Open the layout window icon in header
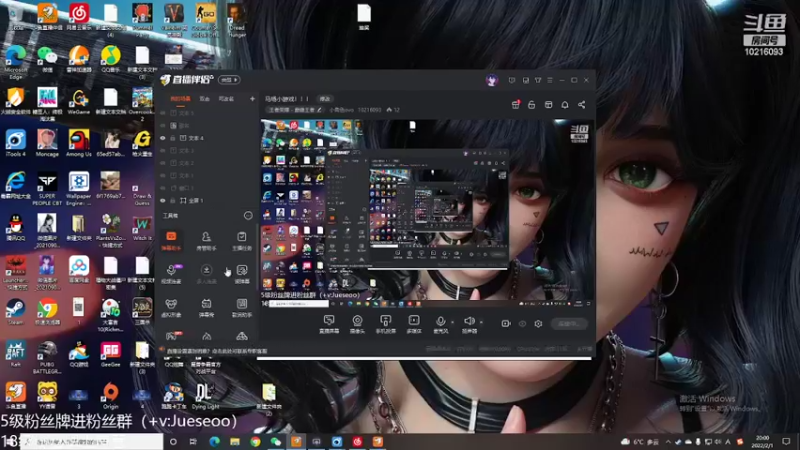800x450 pixels. point(548,105)
